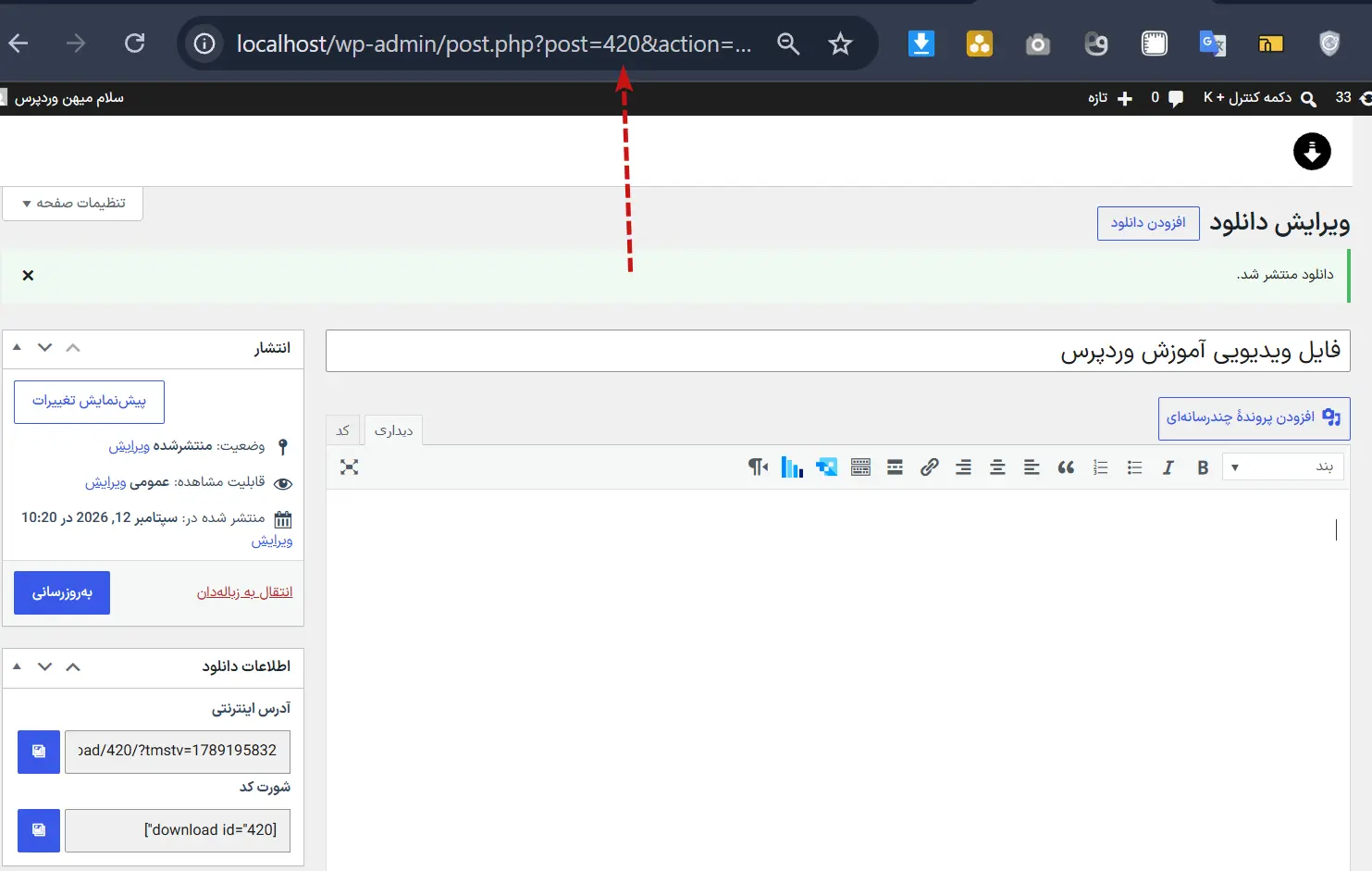Image resolution: width=1372 pixels, height=871 pixels.
Task: Open the shield browser extension icon
Action: pos(1329,44)
